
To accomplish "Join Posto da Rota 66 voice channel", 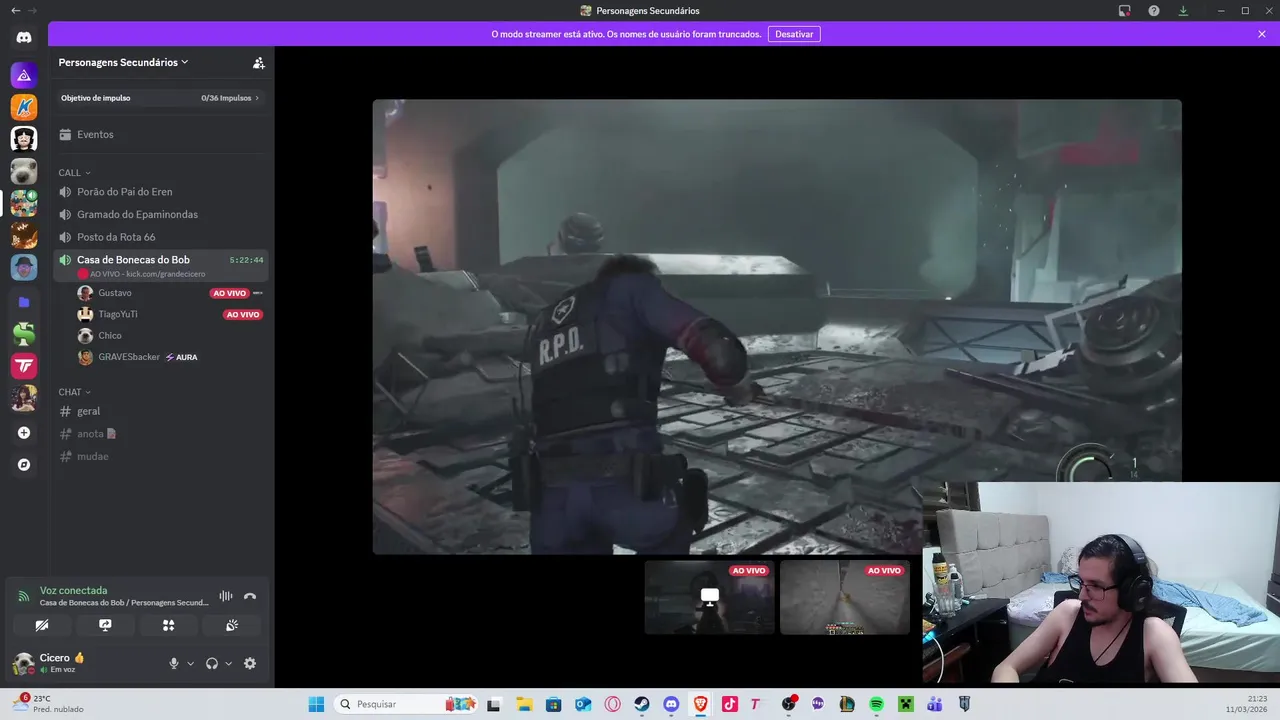I will click(x=161, y=237).
